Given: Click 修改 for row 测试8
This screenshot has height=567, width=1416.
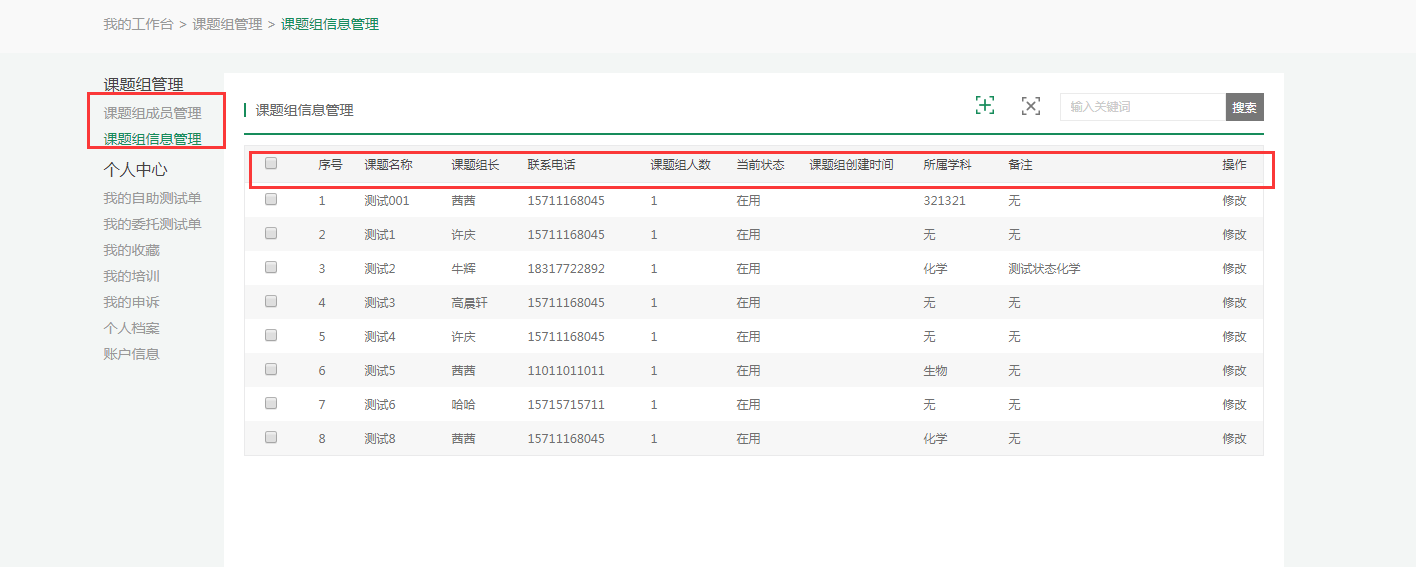Looking at the screenshot, I should 1234,439.
